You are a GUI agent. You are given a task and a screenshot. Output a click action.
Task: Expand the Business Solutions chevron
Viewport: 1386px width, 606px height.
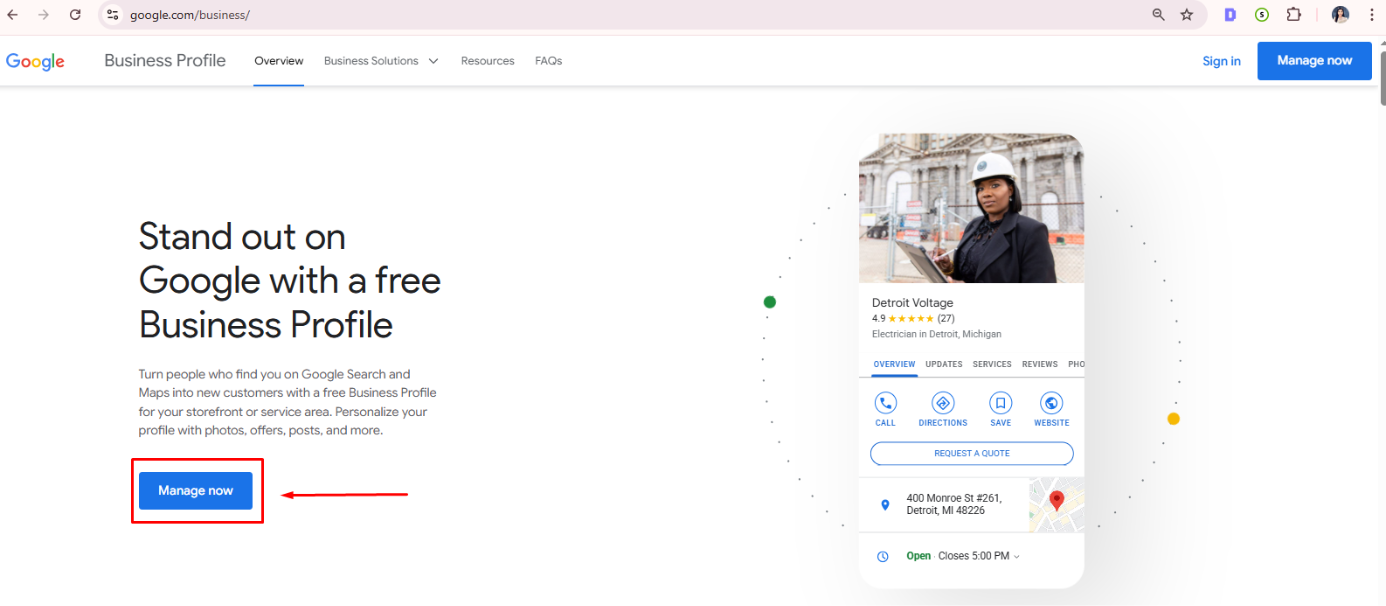coord(433,61)
